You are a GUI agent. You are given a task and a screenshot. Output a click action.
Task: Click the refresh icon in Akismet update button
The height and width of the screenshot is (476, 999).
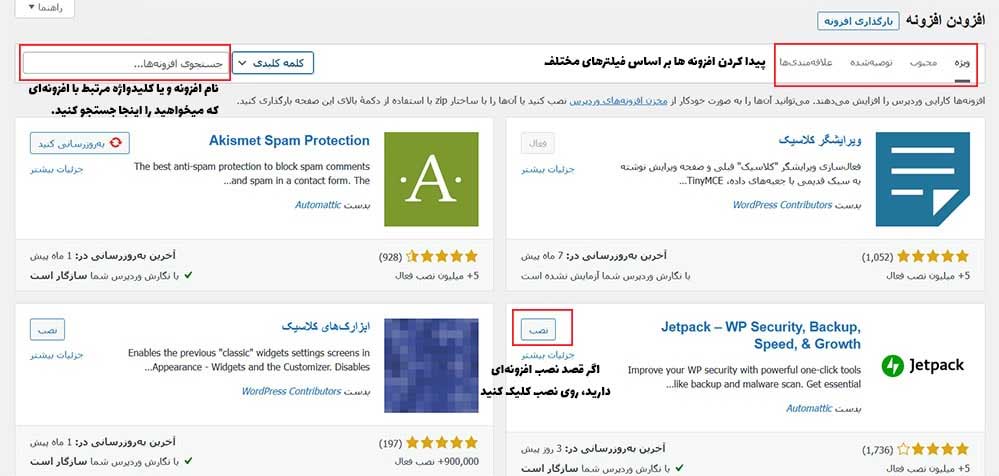click(116, 143)
